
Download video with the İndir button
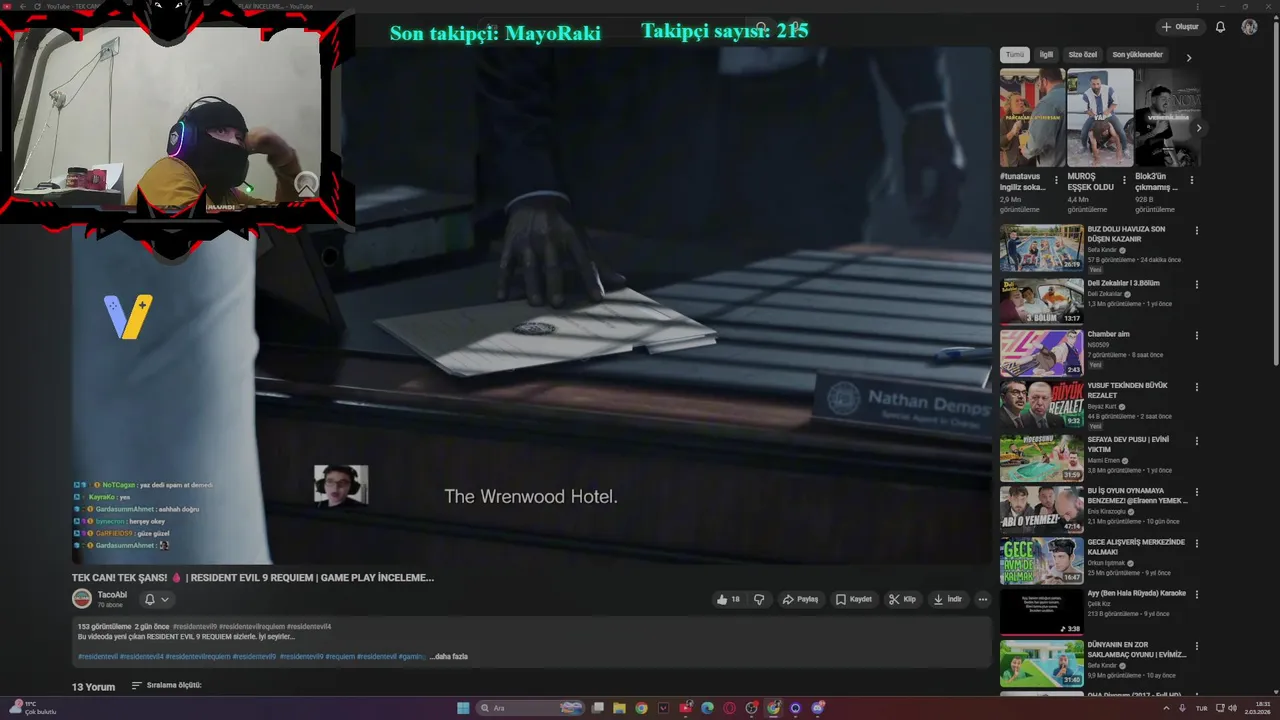[947, 599]
